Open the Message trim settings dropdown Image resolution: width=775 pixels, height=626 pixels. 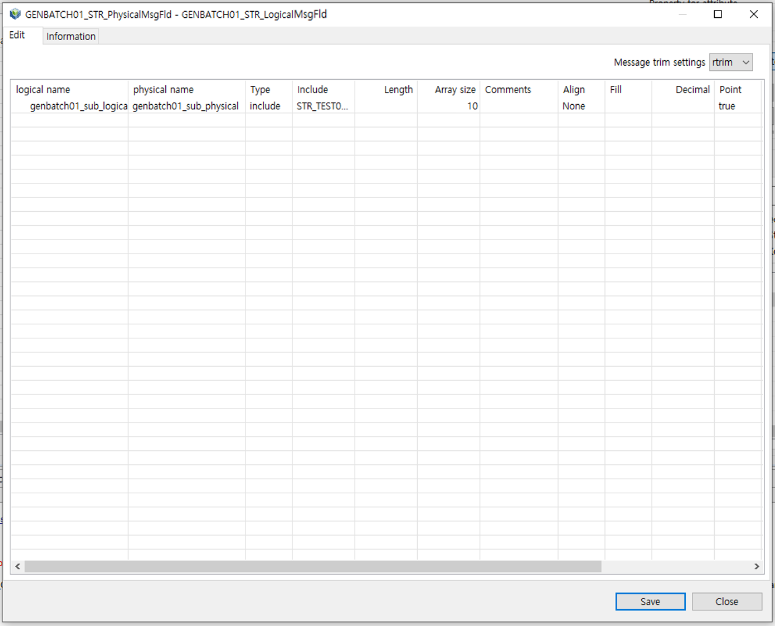click(x=730, y=63)
